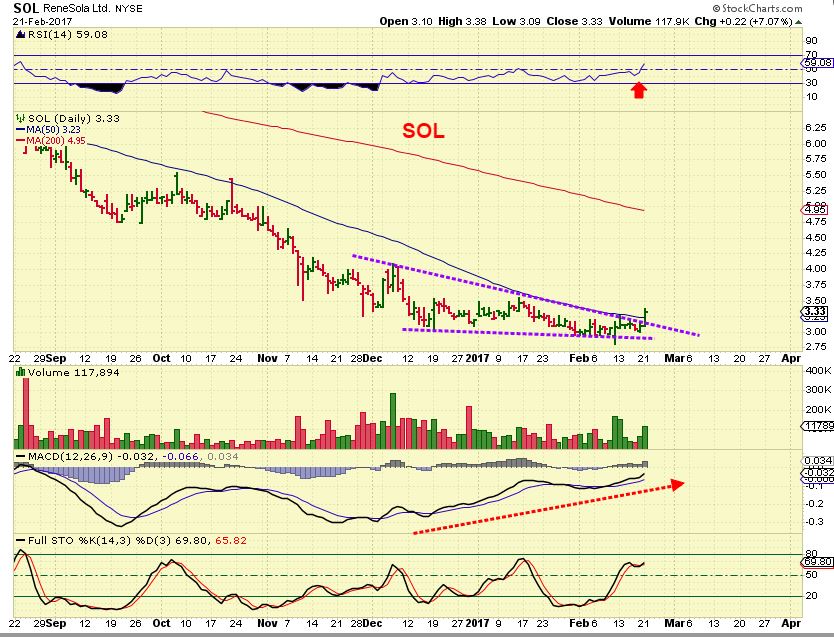Click the SOL (Daily) 3.33 legend text

coord(74,118)
